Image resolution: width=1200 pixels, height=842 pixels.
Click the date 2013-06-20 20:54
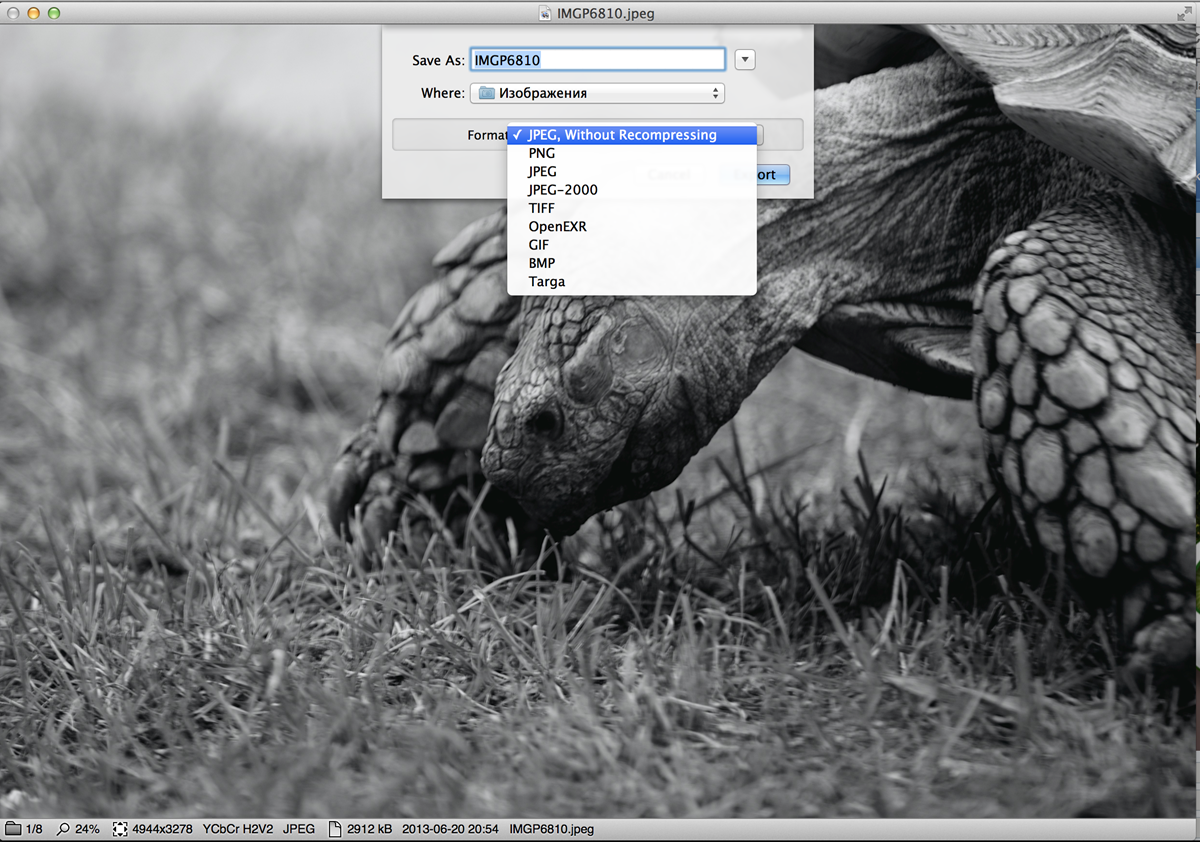pyautogui.click(x=450, y=829)
